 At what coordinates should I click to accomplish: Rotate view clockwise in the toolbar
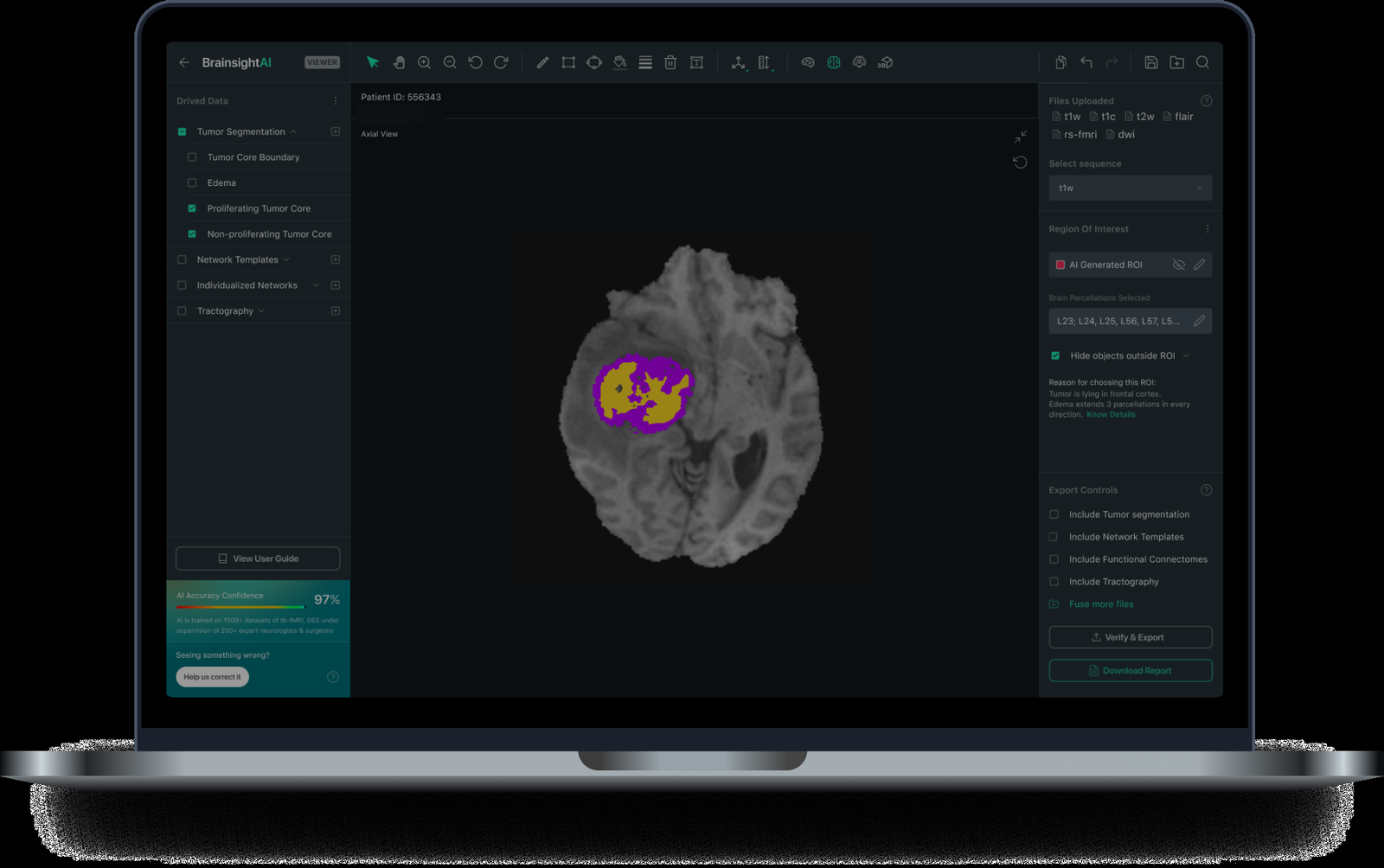pos(501,62)
